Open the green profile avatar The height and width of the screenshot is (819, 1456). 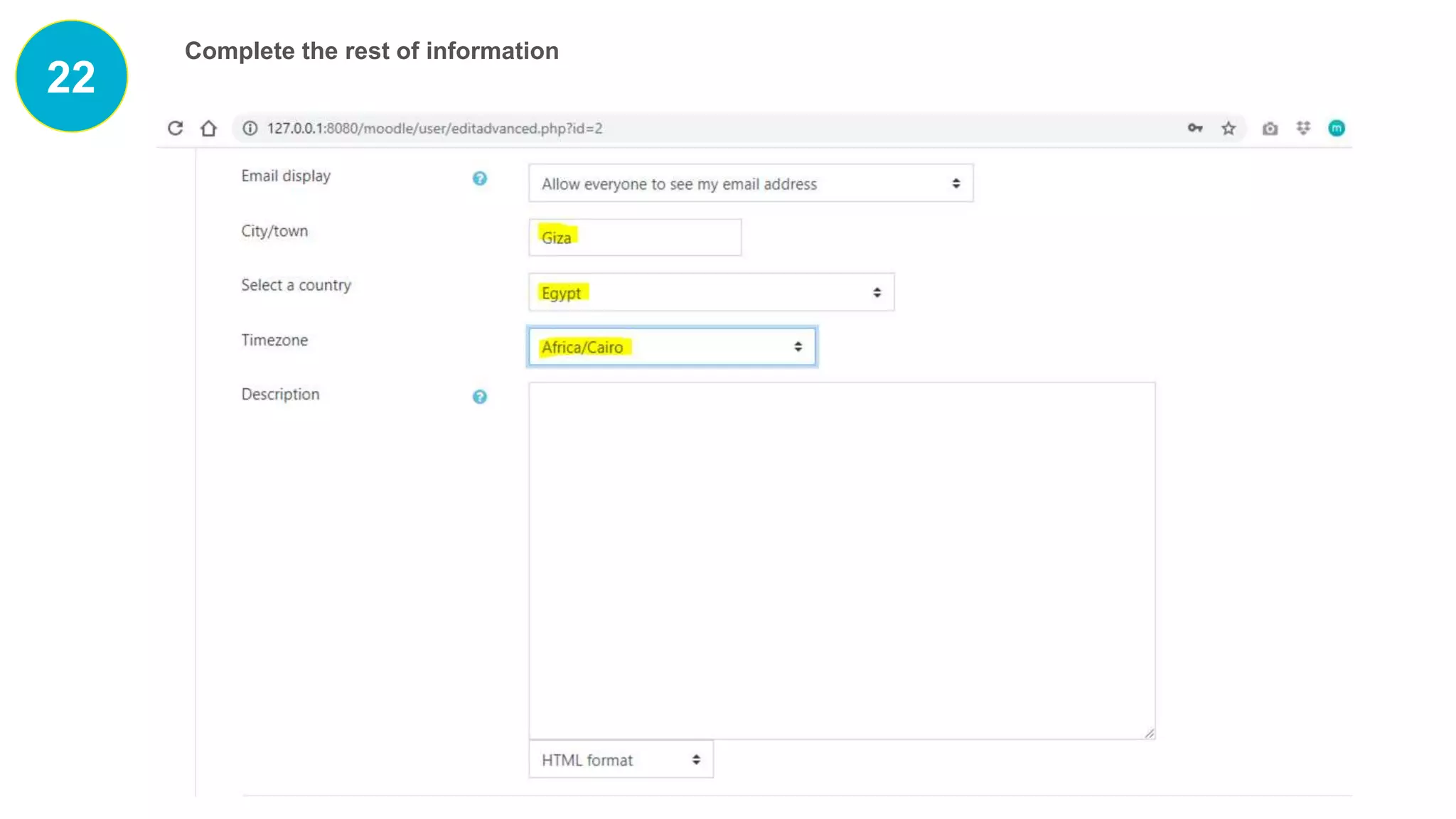(x=1337, y=128)
